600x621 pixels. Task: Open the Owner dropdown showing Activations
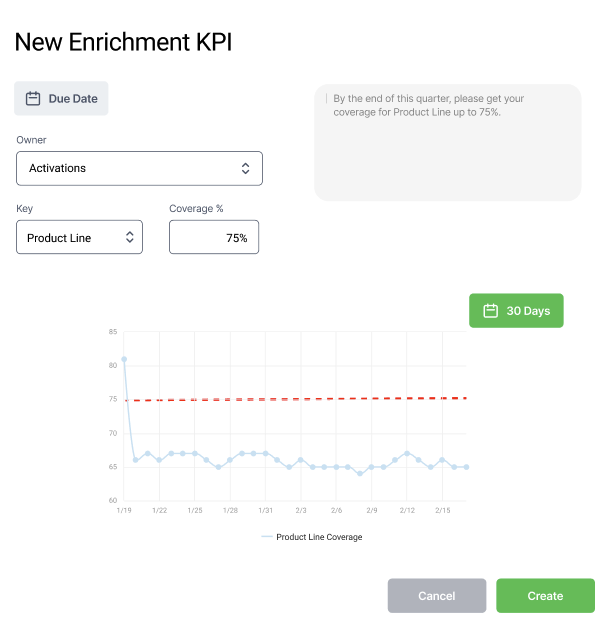click(x=139, y=168)
